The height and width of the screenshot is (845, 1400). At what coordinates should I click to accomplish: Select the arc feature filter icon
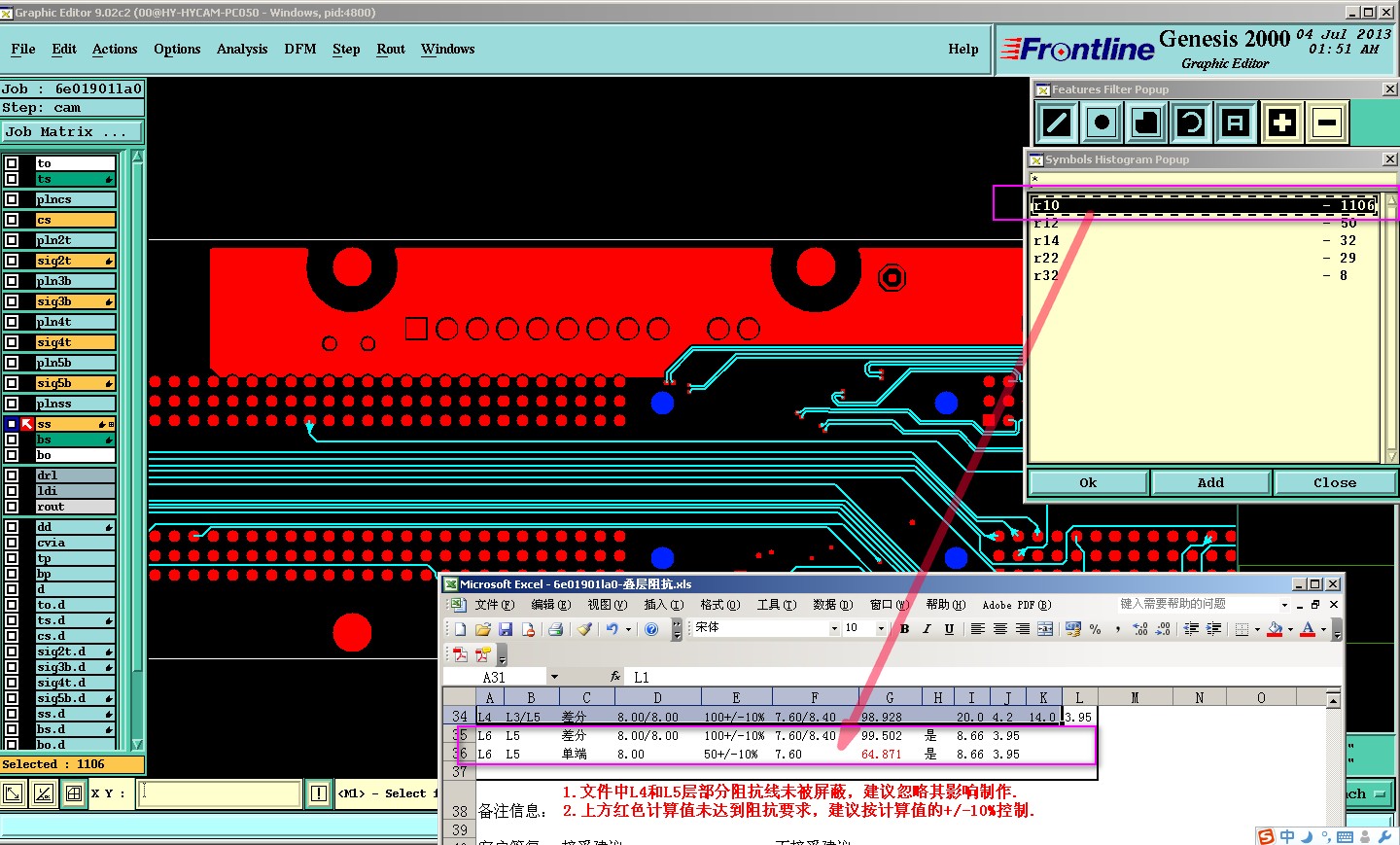[x=1191, y=123]
